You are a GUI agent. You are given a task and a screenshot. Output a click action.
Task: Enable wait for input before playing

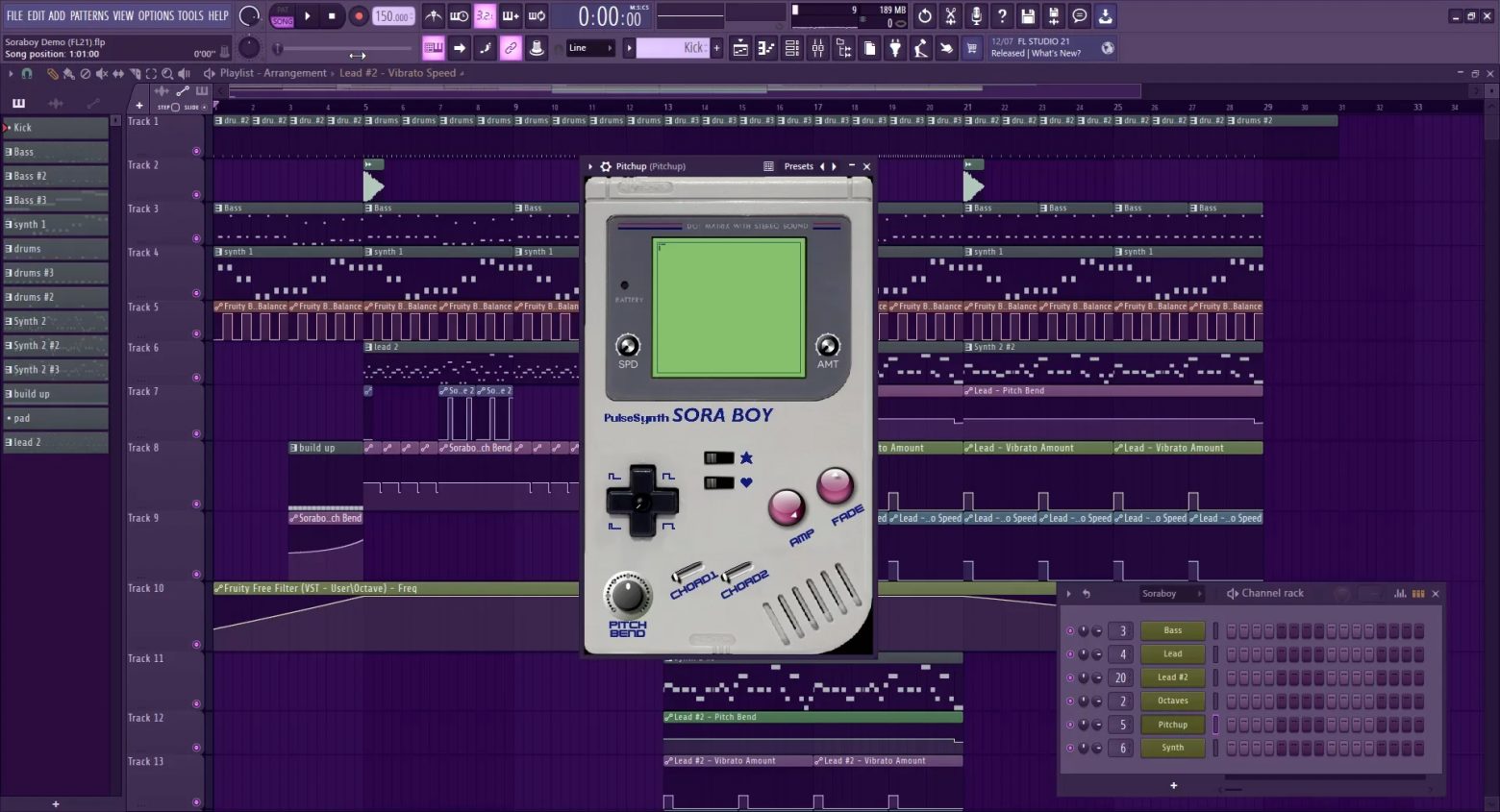pyautogui.click(x=460, y=16)
